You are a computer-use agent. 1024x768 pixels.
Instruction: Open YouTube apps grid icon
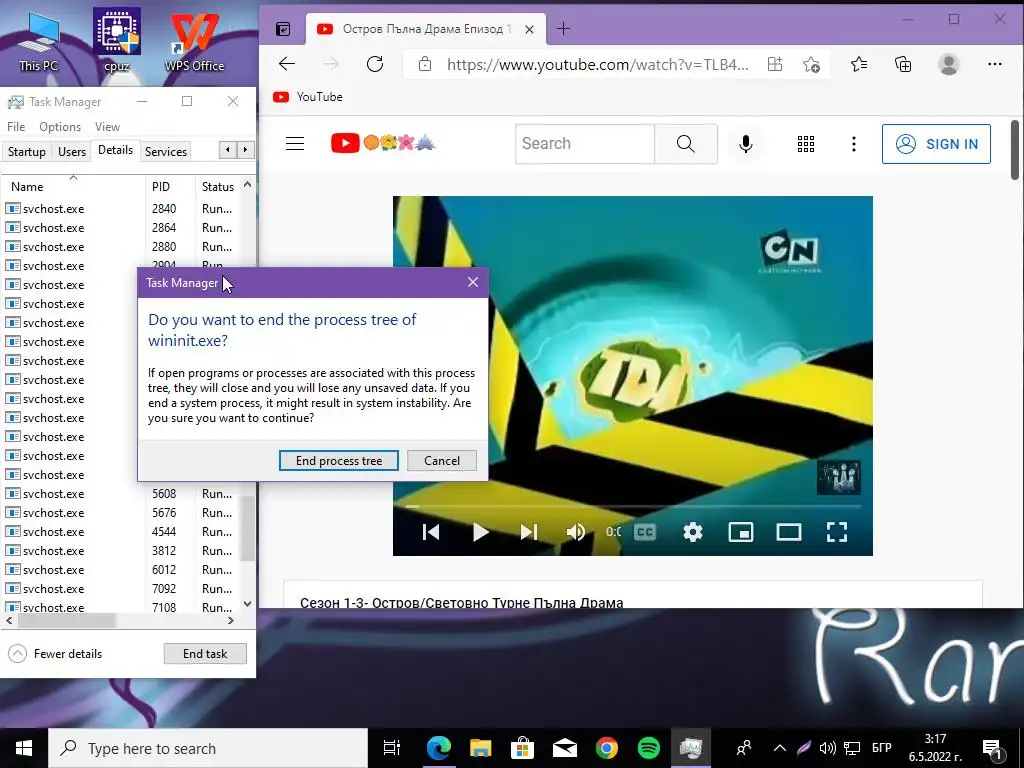[806, 144]
